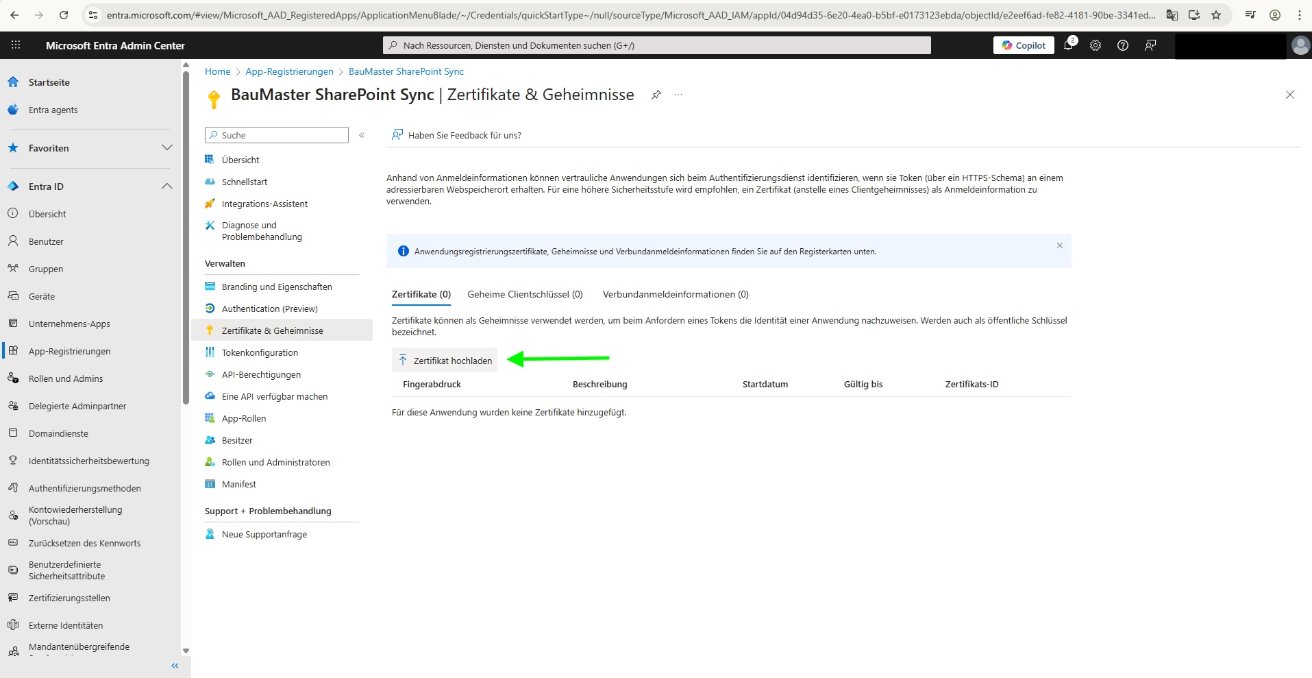The height and width of the screenshot is (678, 1312).
Task: Collapse the left navigation sidebar
Action: 174,665
